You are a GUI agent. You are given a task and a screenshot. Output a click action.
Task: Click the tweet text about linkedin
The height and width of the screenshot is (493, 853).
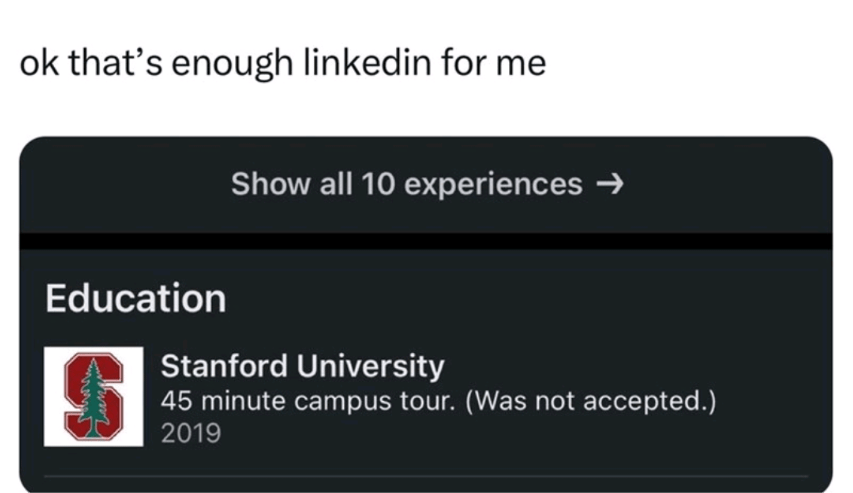click(283, 62)
